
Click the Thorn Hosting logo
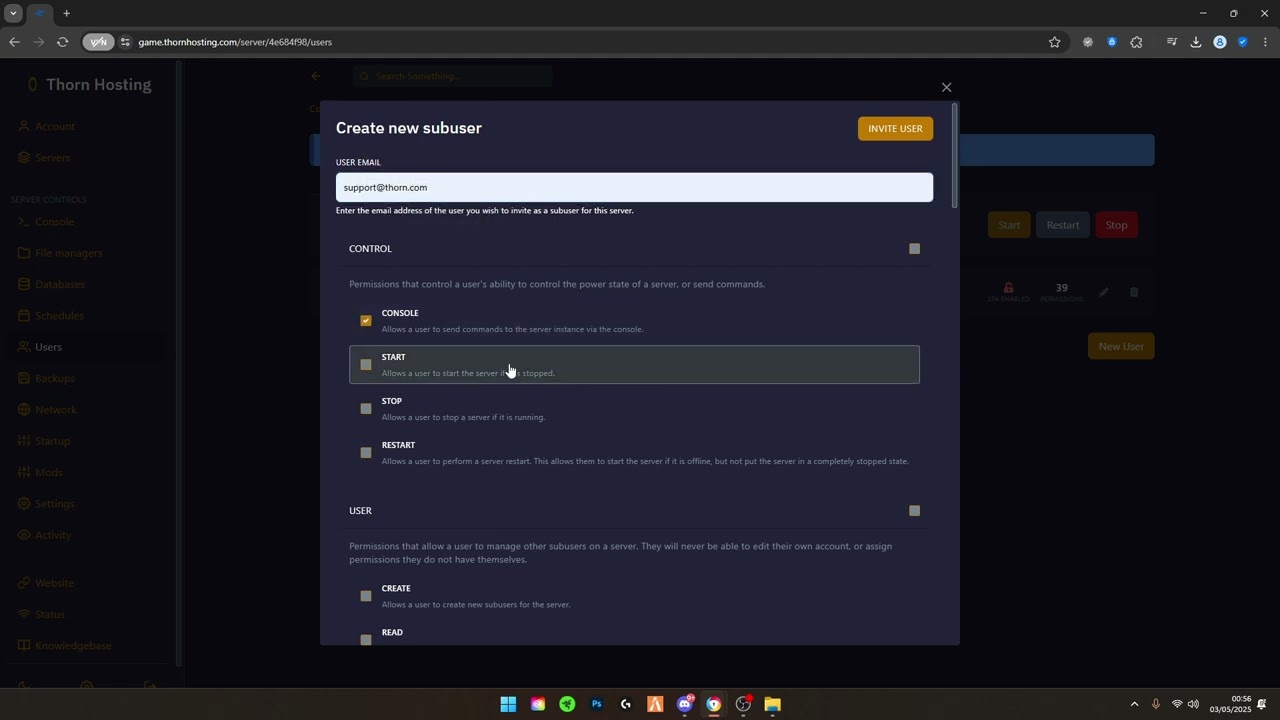89,85
